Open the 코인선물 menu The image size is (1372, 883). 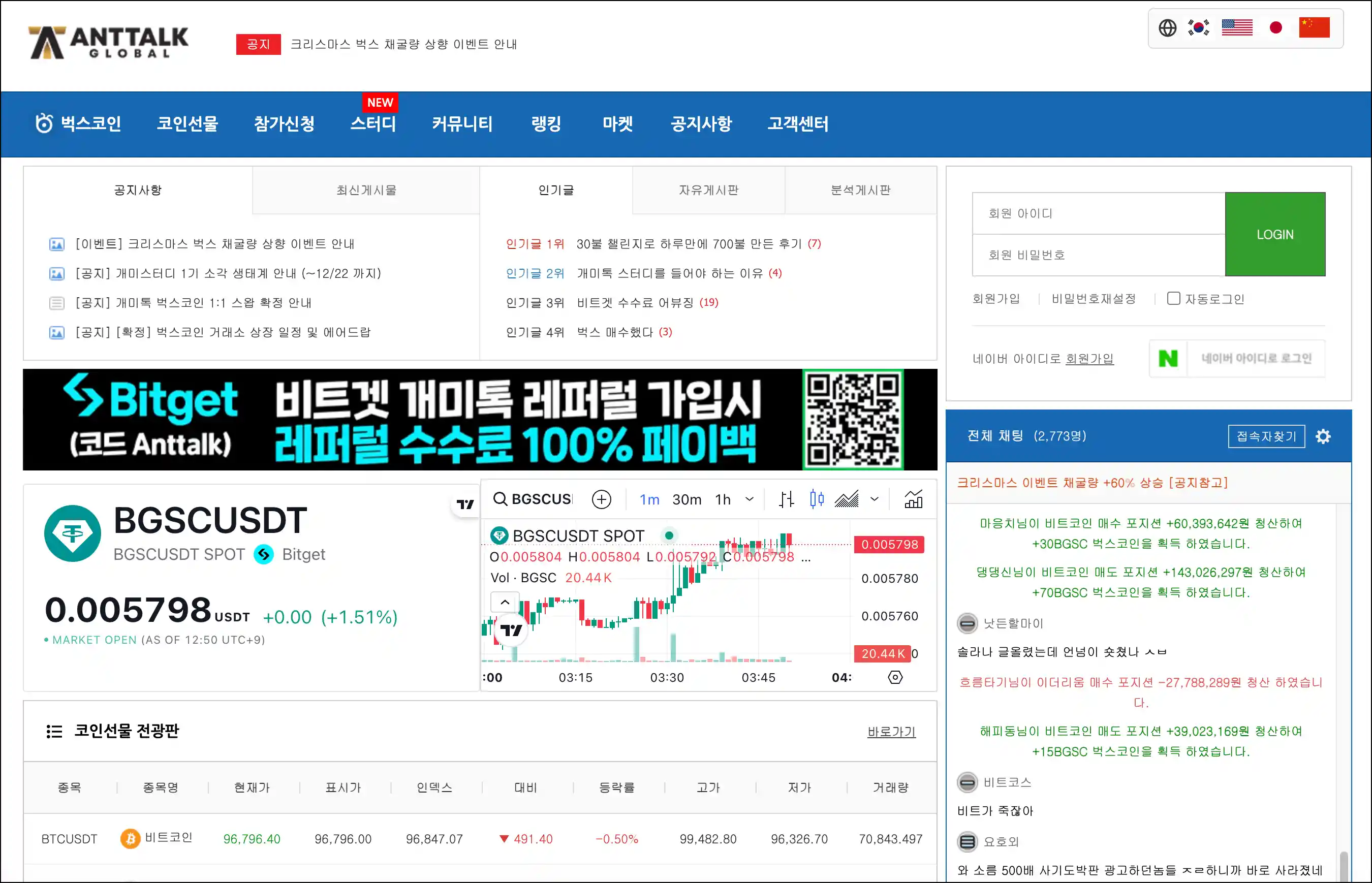coord(188,124)
